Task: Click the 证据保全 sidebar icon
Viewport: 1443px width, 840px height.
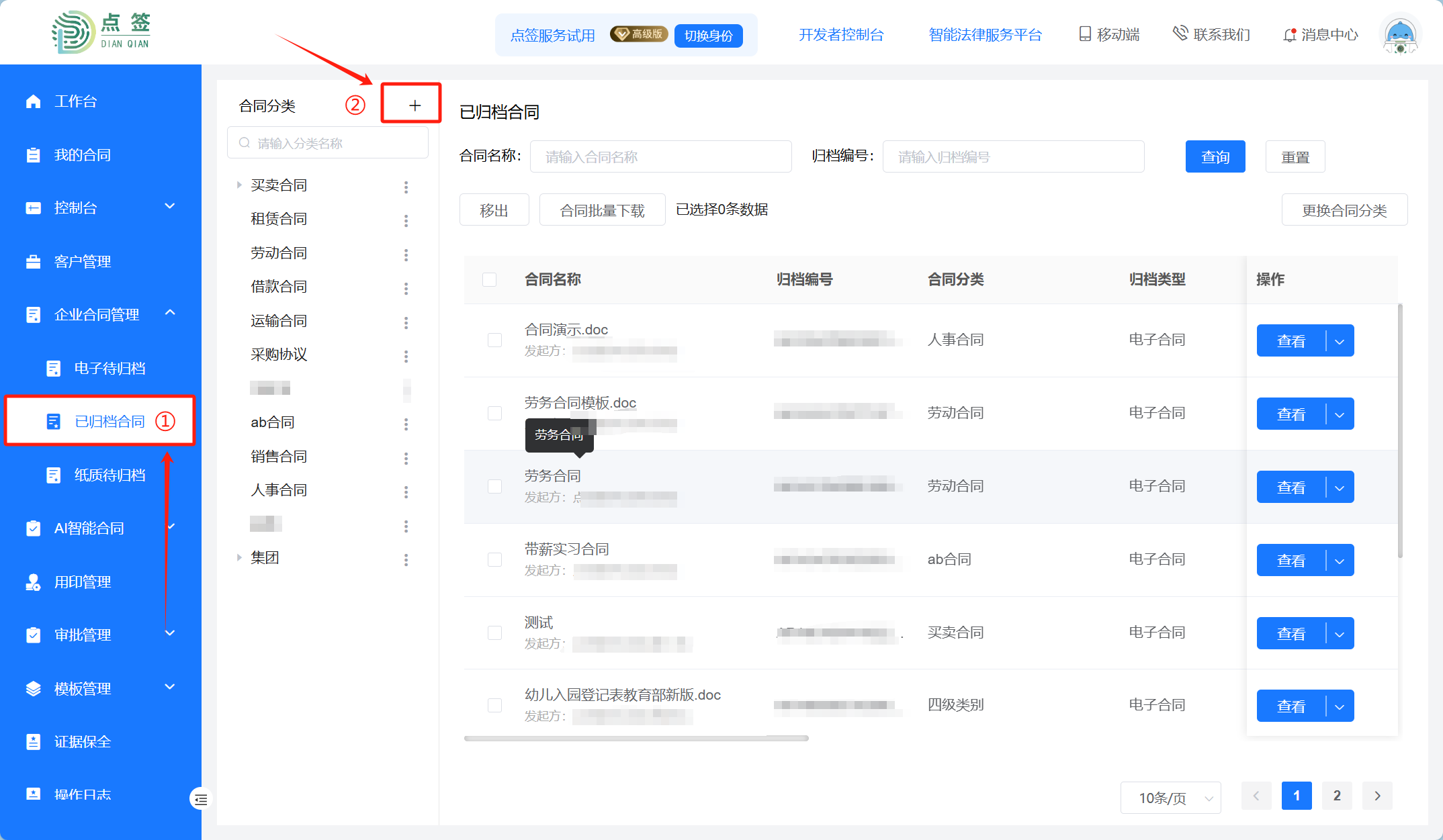Action: (x=33, y=742)
